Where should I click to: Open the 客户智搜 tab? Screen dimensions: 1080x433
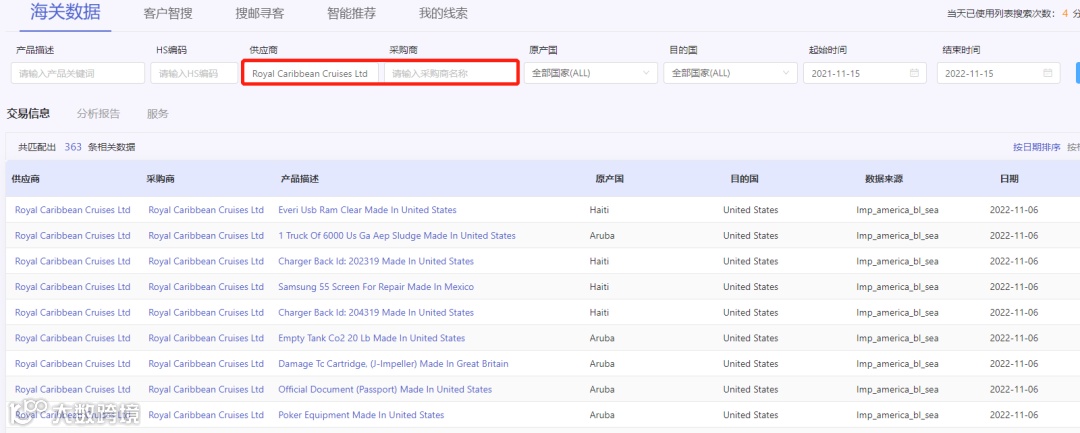pyautogui.click(x=167, y=14)
